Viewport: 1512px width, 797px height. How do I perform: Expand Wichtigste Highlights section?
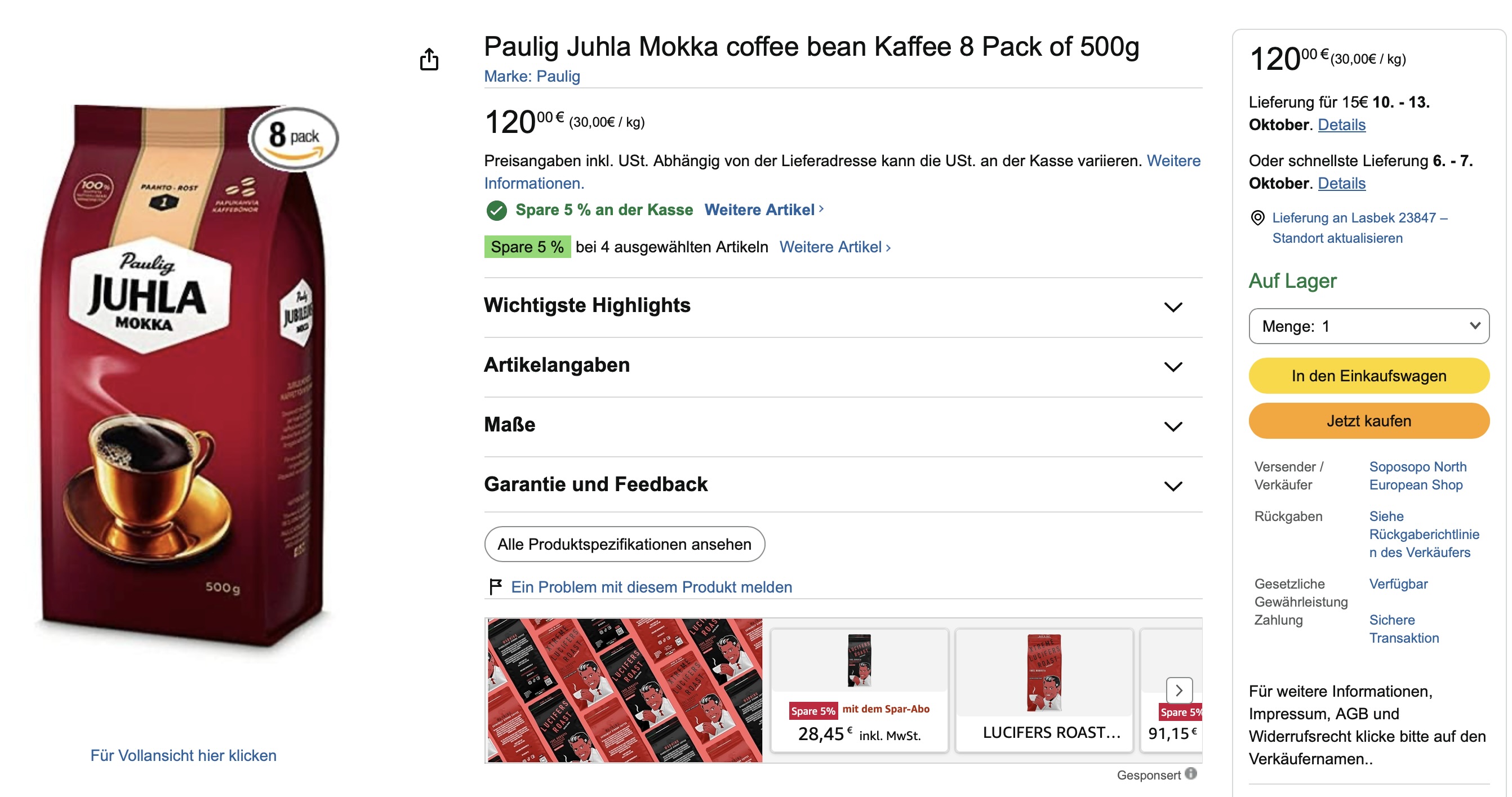pos(843,306)
